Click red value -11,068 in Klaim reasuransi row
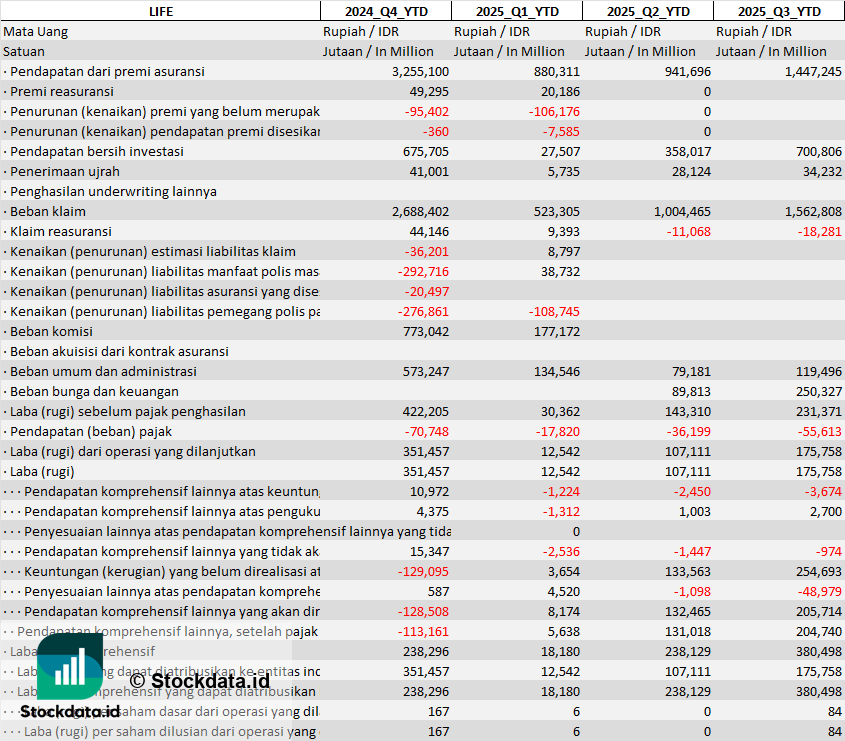The height and width of the screenshot is (741, 845). point(689,231)
